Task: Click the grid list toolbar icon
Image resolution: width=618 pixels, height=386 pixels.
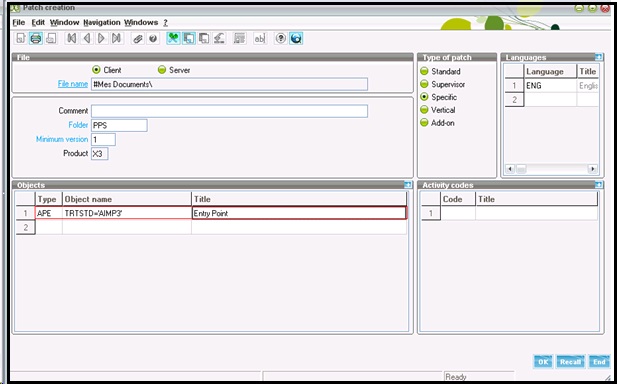Action: (239, 38)
